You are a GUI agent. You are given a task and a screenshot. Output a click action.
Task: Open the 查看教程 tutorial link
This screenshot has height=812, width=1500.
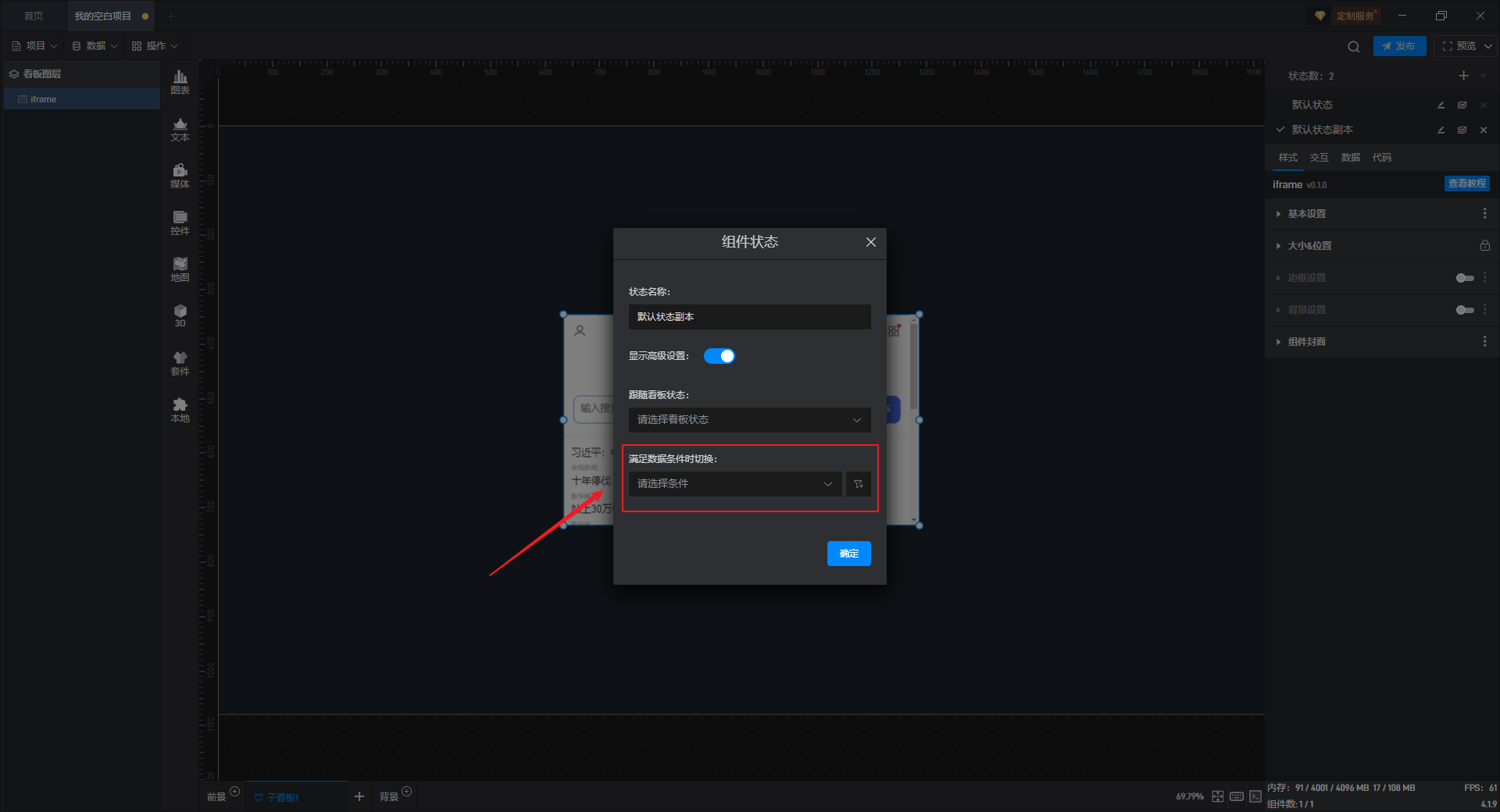pos(1467,183)
